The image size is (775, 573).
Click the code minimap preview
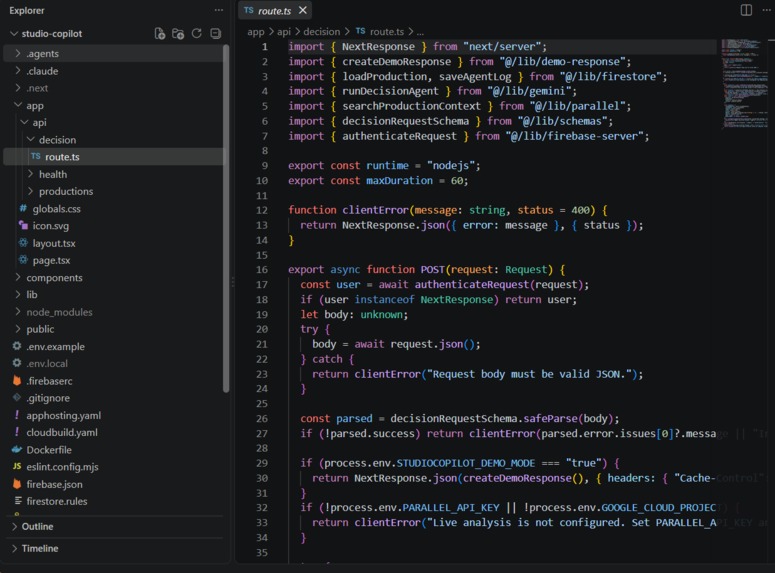pyautogui.click(x=745, y=83)
